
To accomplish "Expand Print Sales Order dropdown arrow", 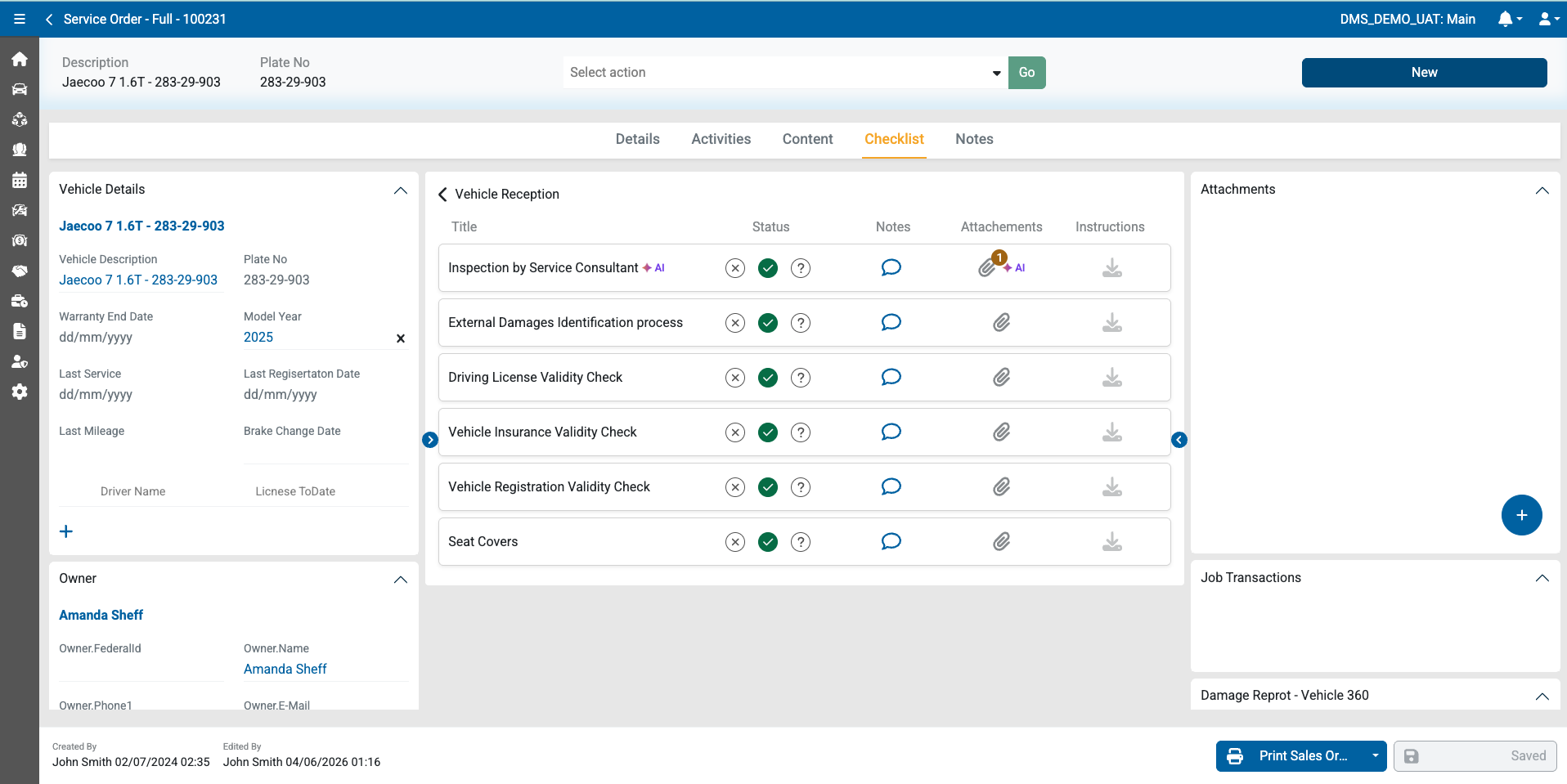I will [x=1376, y=756].
